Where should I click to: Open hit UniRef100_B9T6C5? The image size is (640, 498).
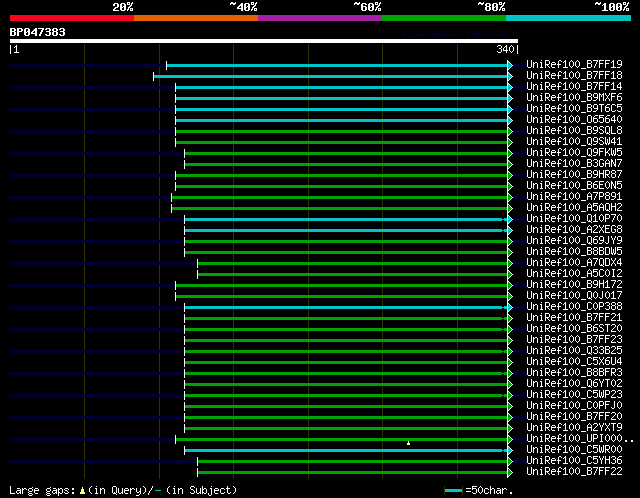[574, 108]
